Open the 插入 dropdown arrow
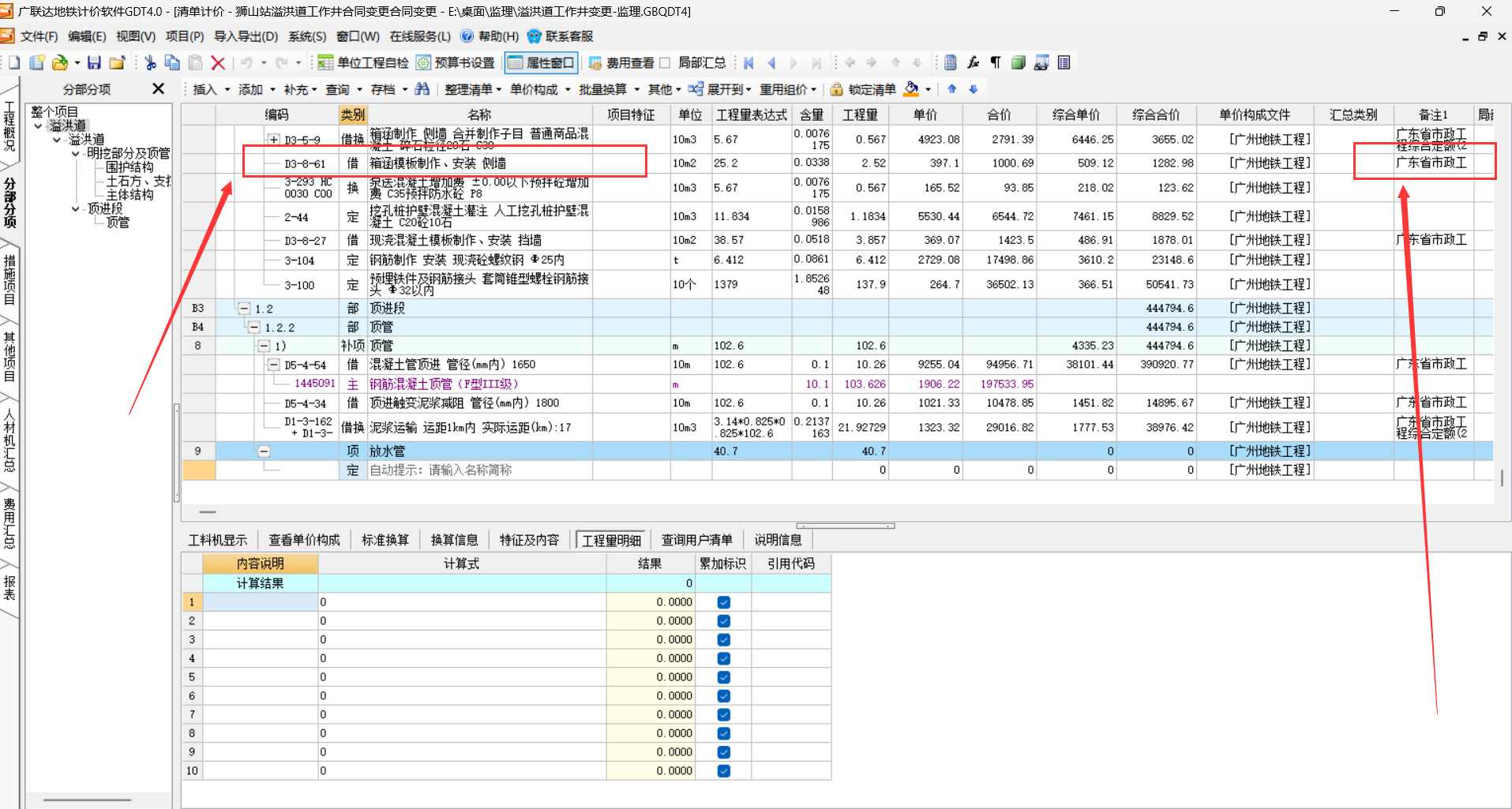1512x809 pixels. 227,89
